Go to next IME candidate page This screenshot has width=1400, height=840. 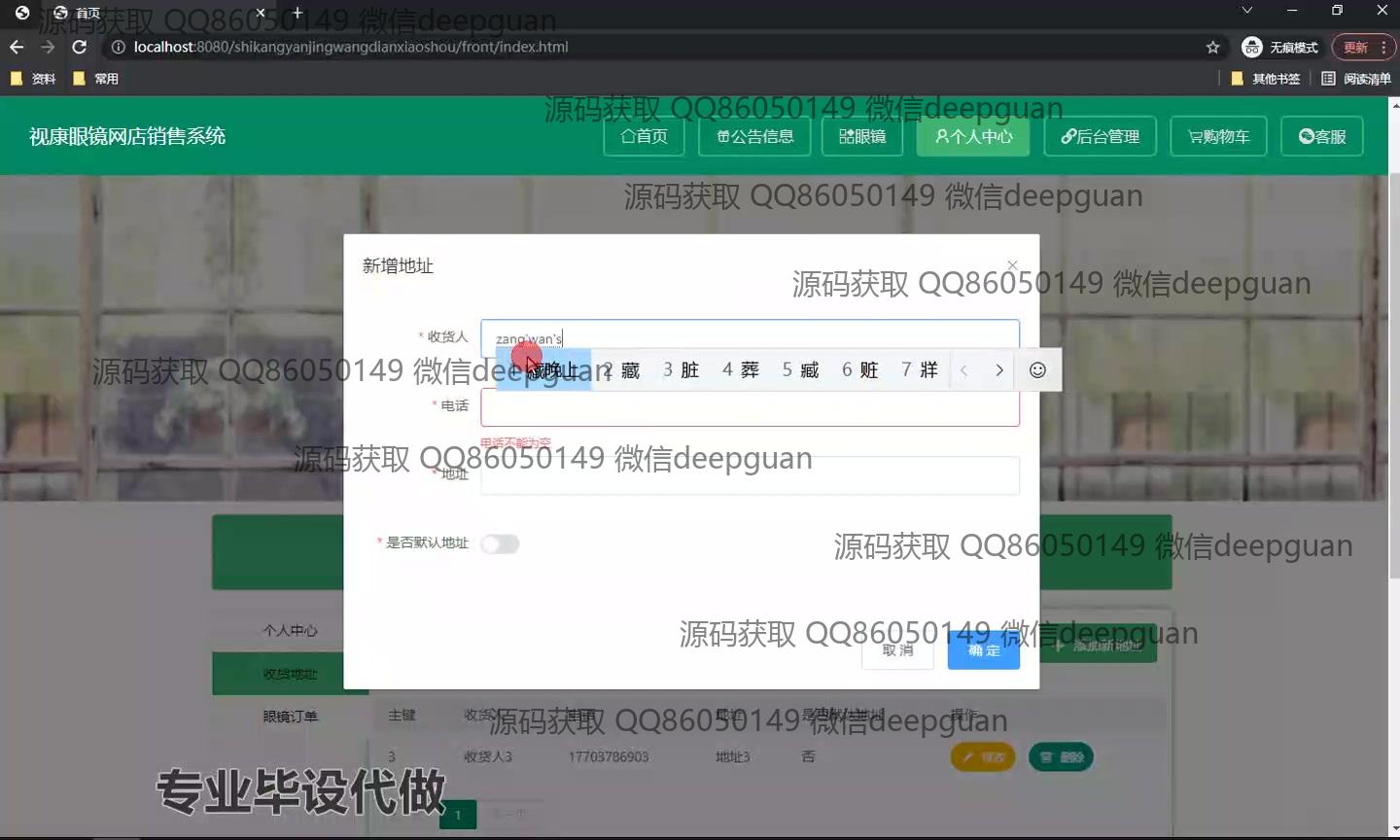click(x=998, y=370)
